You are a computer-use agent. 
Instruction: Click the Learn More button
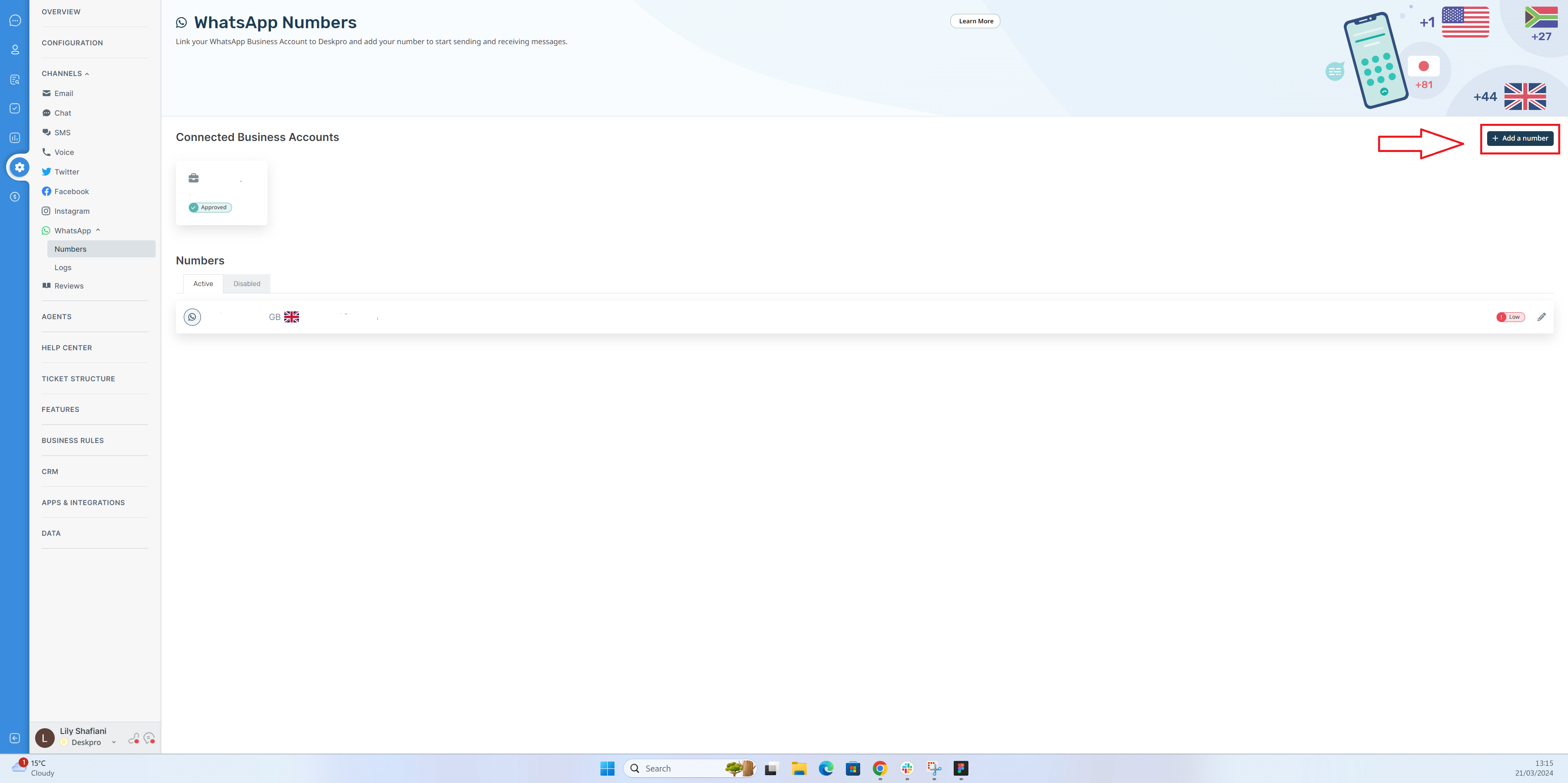[x=975, y=21]
